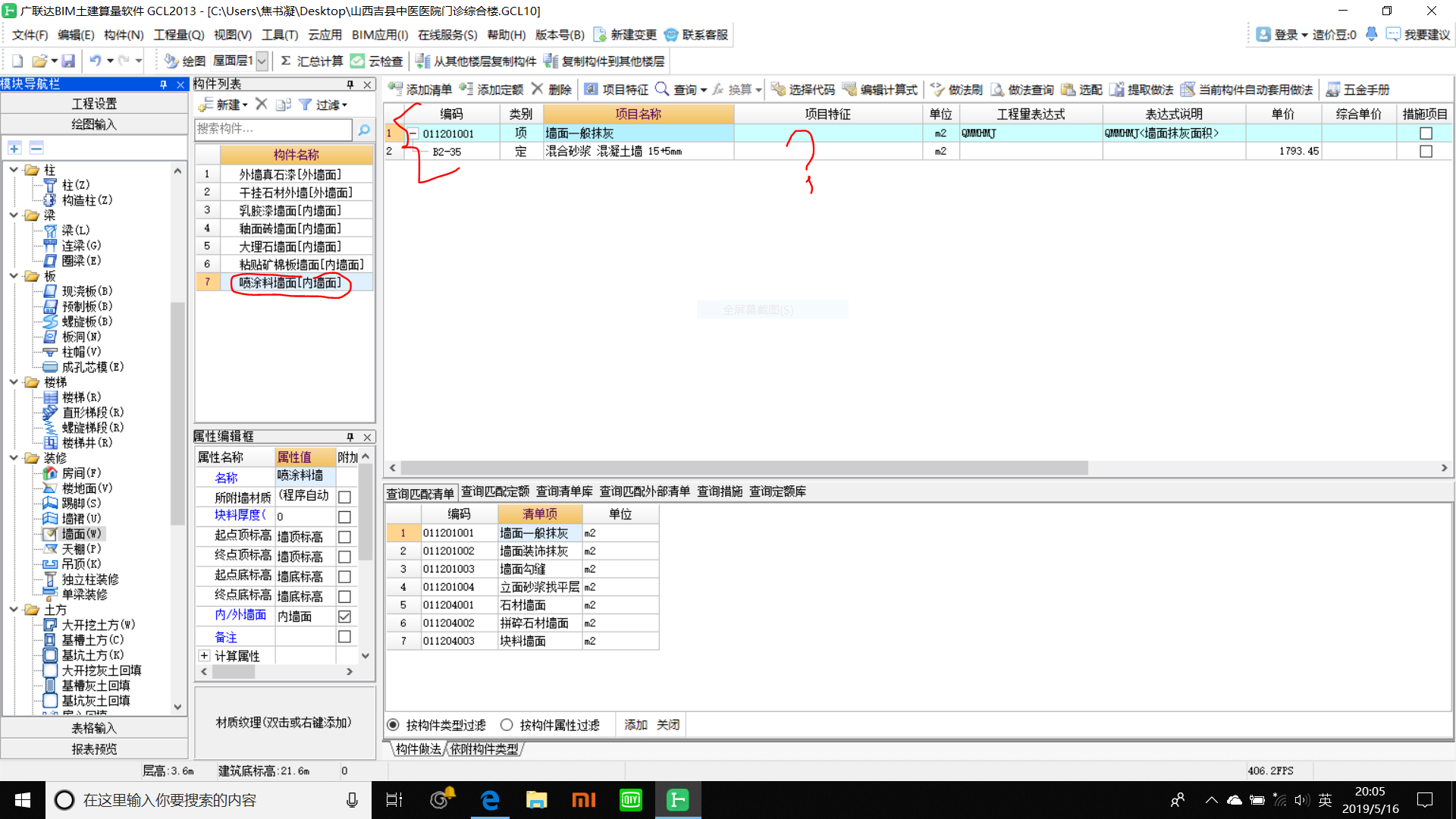Click the expand-all plus icon in navigator
The image size is (1456, 819).
[x=14, y=148]
